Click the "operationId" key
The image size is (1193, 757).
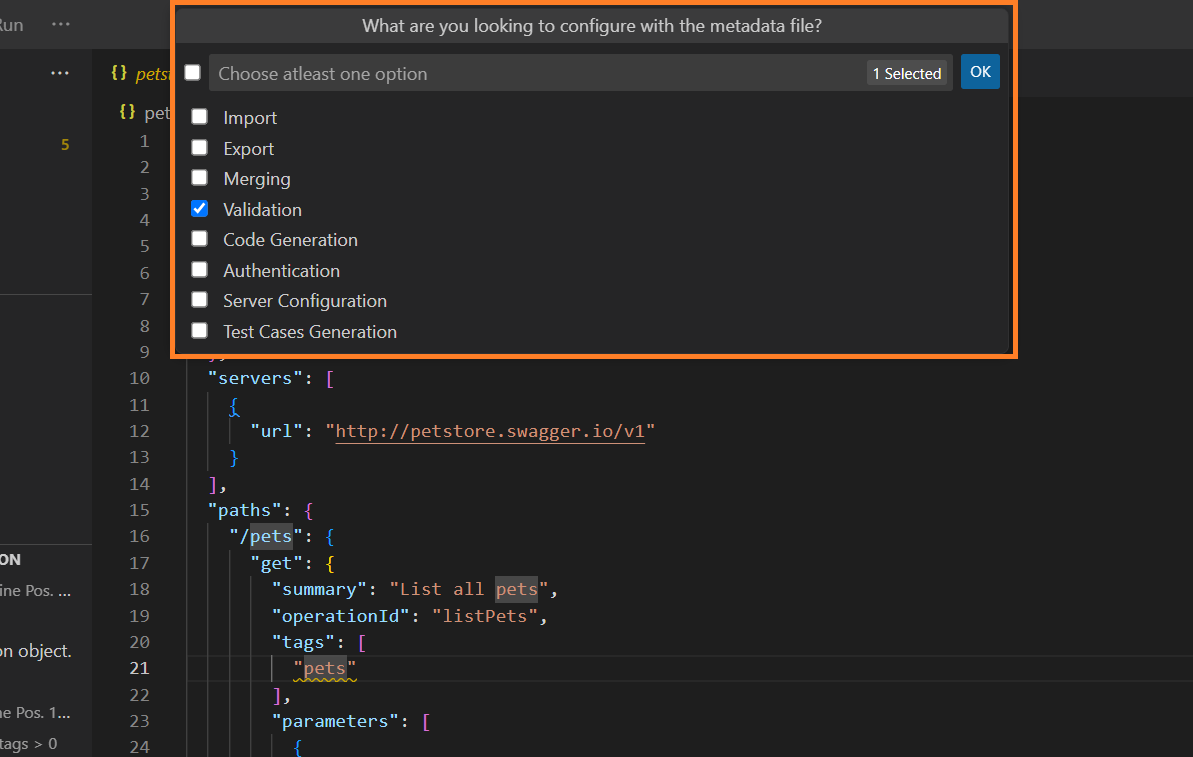pyautogui.click(x=340, y=615)
